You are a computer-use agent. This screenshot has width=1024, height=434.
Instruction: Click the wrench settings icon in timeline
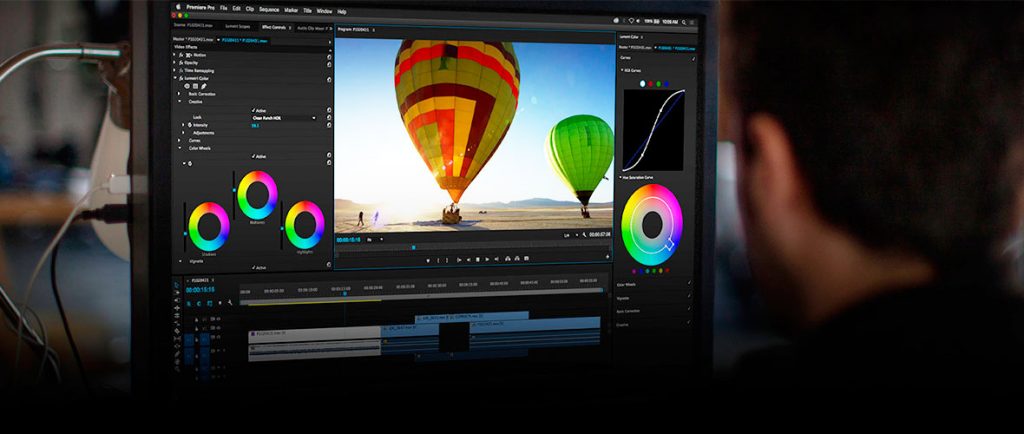[x=230, y=303]
